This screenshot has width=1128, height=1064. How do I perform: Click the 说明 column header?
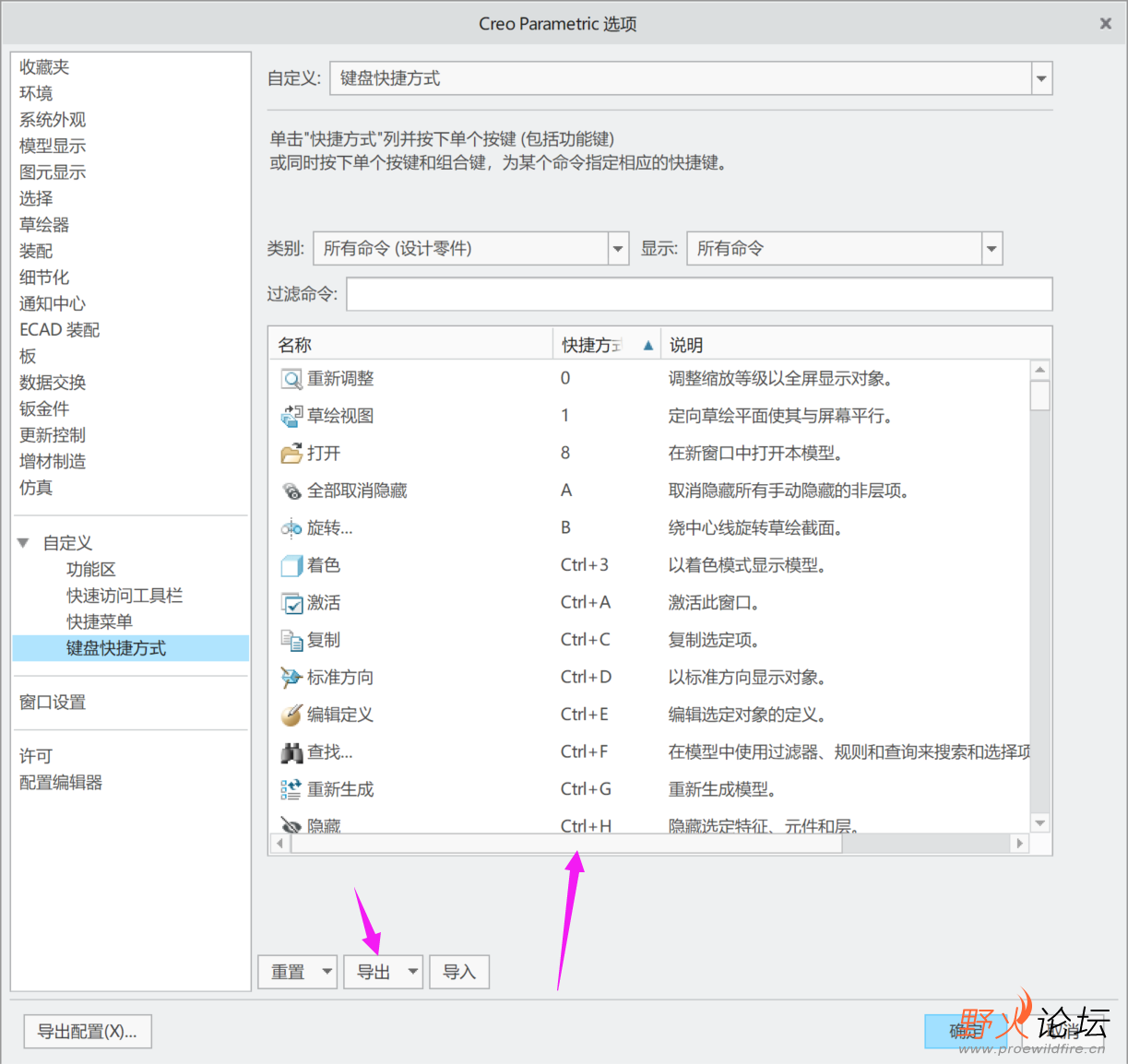856,345
